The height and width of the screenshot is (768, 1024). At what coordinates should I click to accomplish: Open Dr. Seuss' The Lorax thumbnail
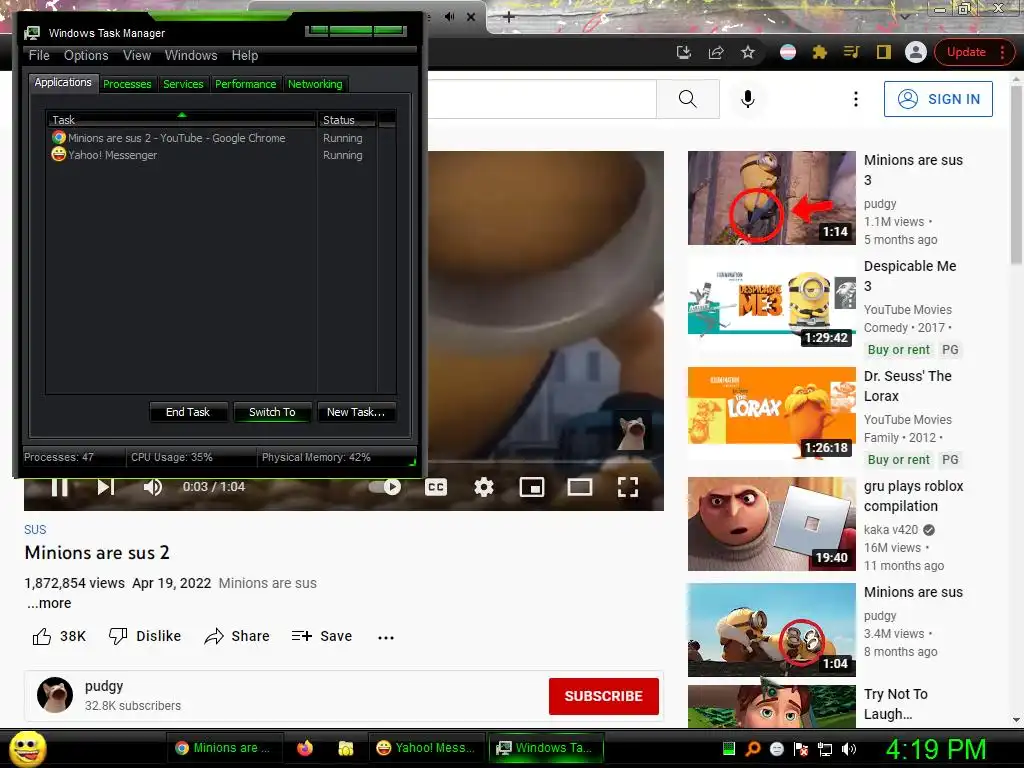pyautogui.click(x=771, y=414)
